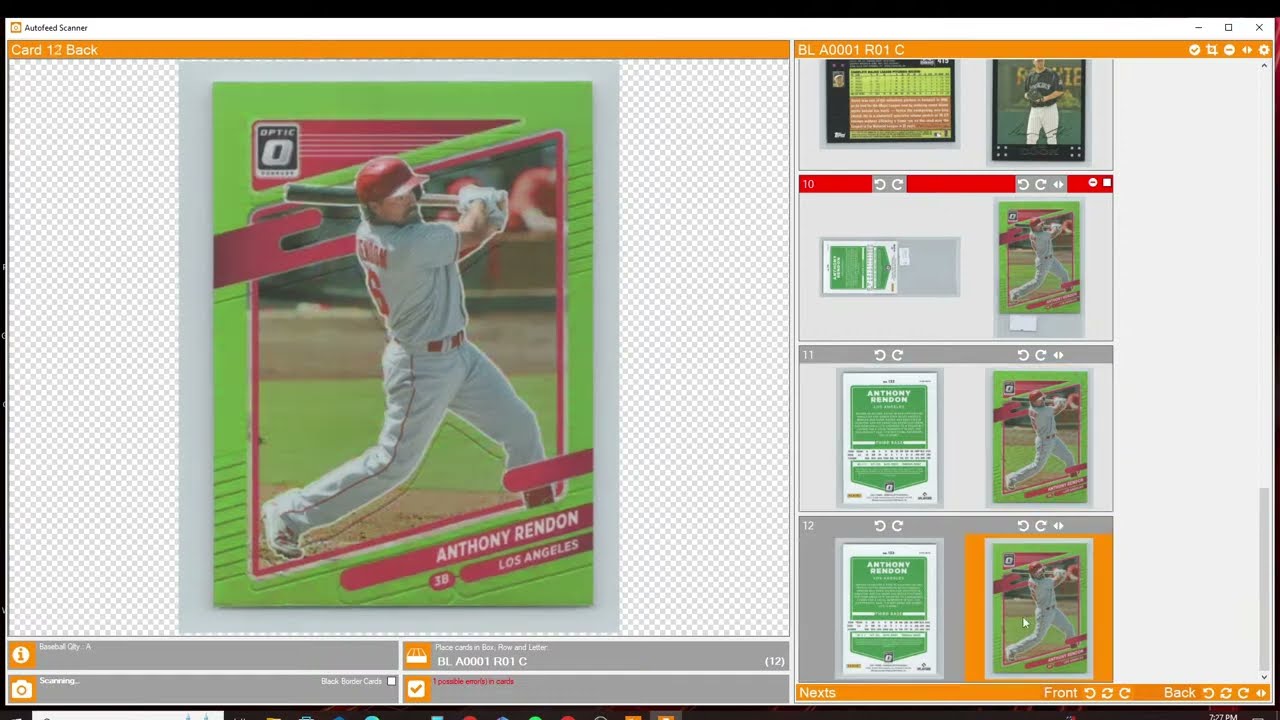
Task: Click the checkmark icon in the BL A0001 R01 C header
Action: pyautogui.click(x=1195, y=50)
